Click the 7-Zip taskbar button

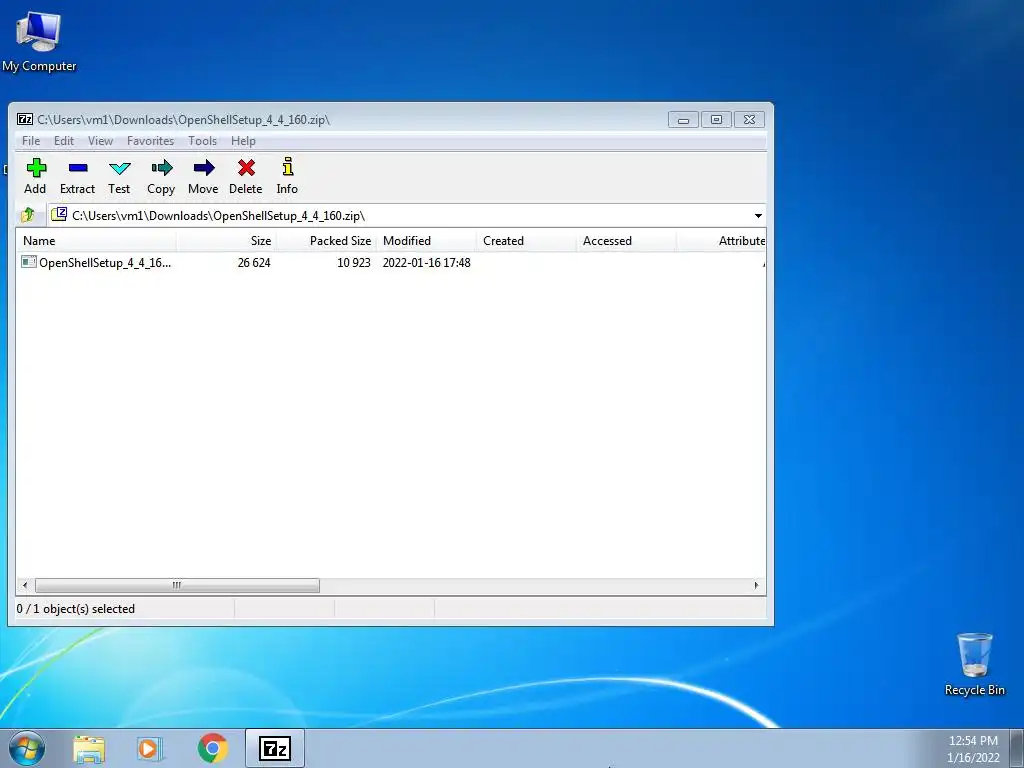[x=275, y=748]
